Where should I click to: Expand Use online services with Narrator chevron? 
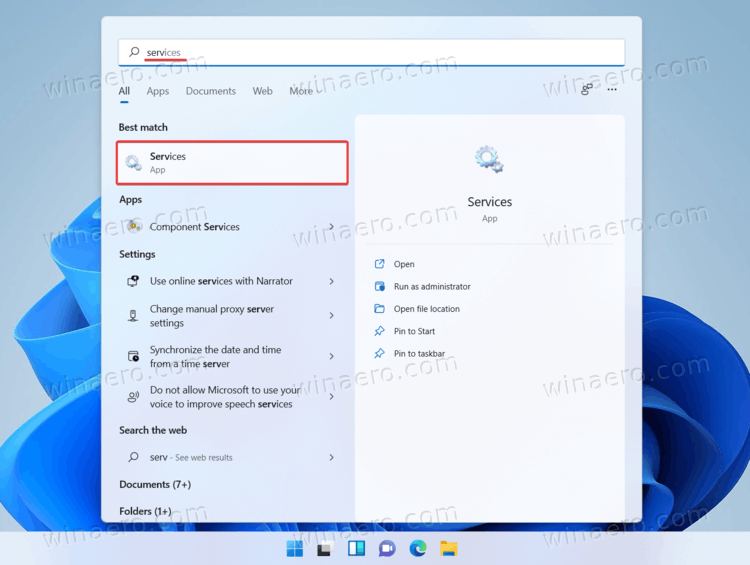click(331, 281)
